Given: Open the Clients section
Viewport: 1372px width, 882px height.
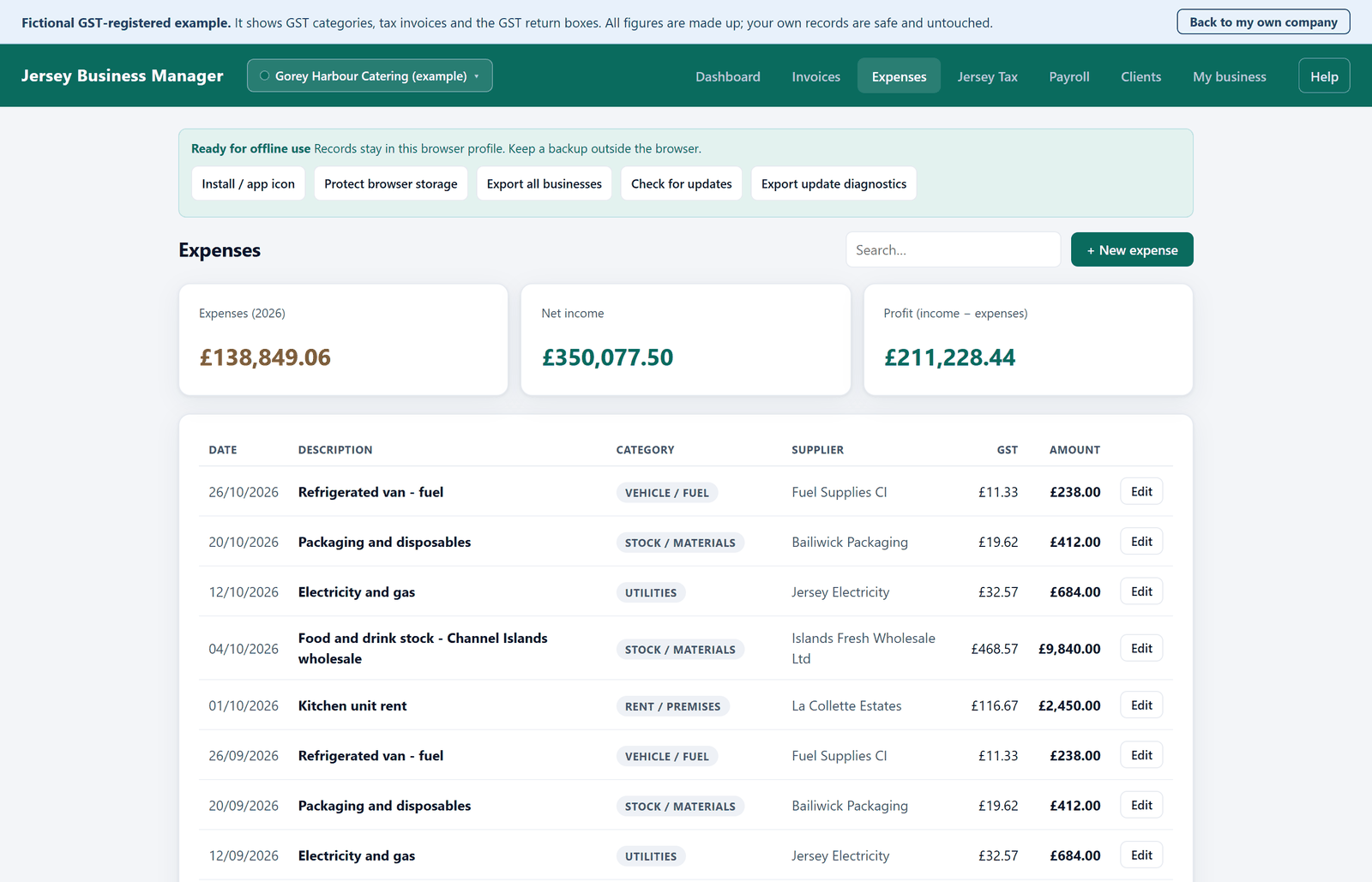Looking at the screenshot, I should [x=1140, y=76].
